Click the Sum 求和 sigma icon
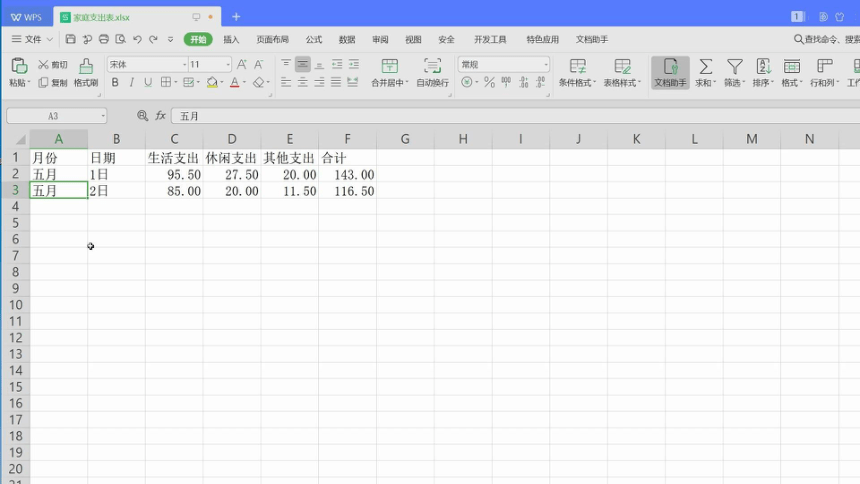860x484 pixels. [x=705, y=66]
